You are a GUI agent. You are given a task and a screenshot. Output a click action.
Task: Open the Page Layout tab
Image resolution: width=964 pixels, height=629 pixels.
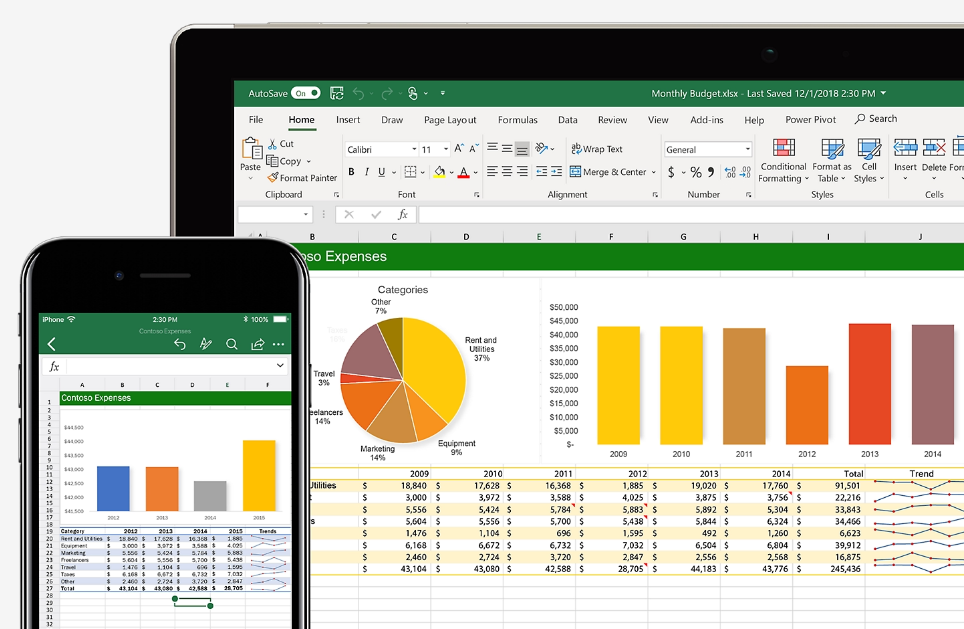[x=450, y=120]
